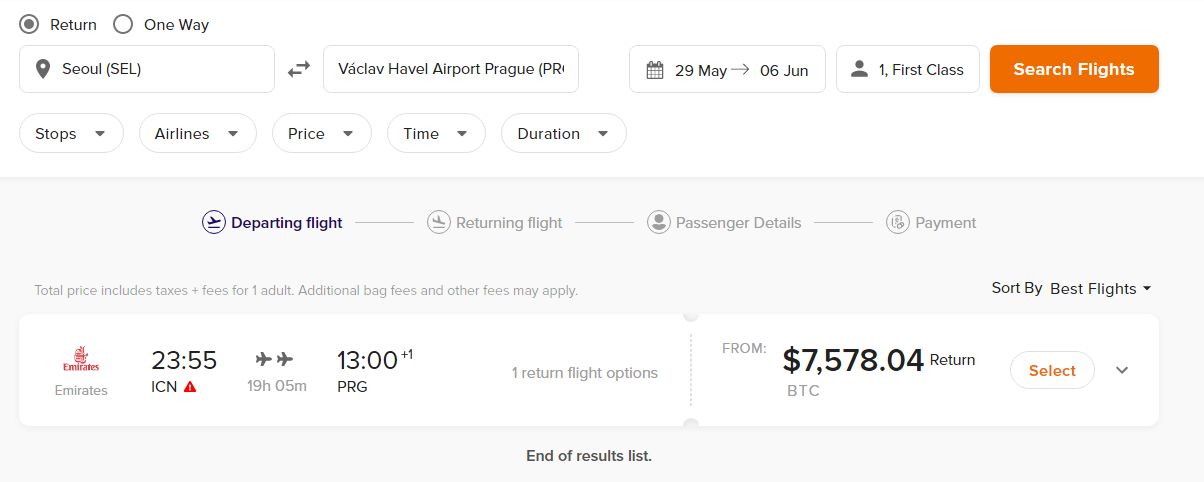Image resolution: width=1204 pixels, height=482 pixels.
Task: Expand the Emirates flight details chevron
Action: 1122,370
